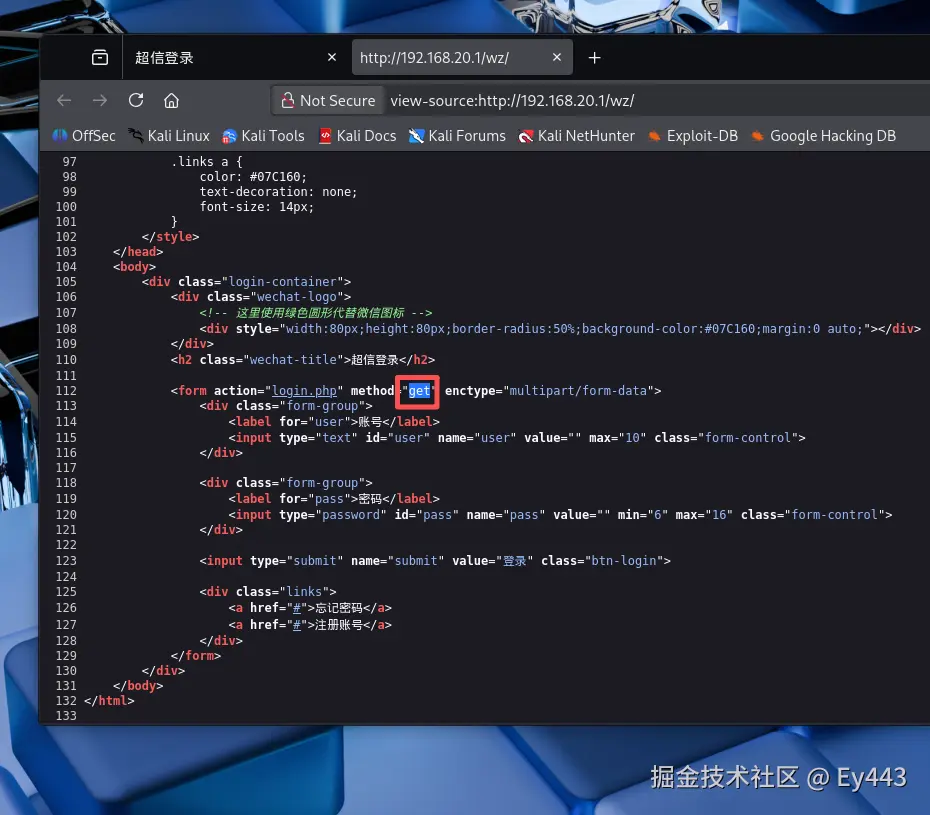The height and width of the screenshot is (815, 930).
Task: Click the wechat-logo class value
Action: [297, 297]
